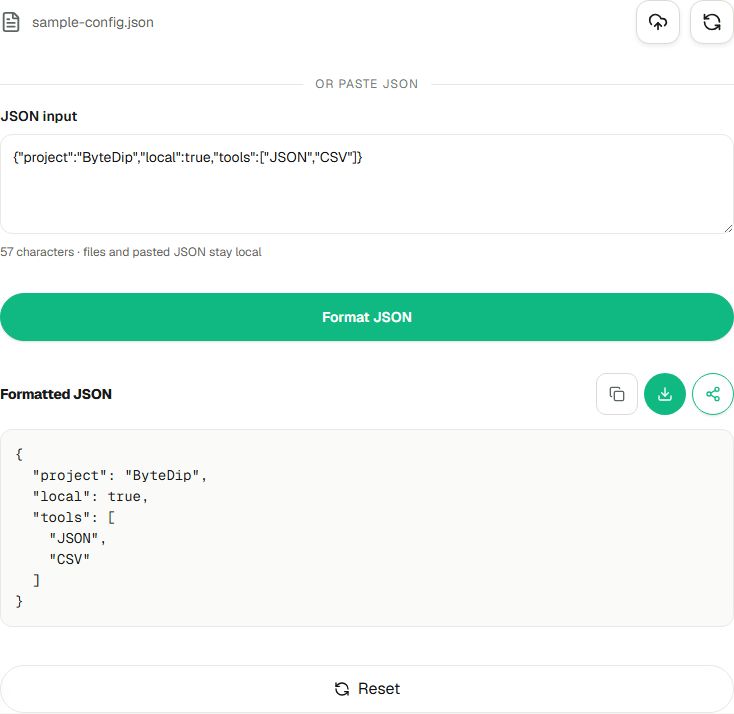Click the "JSON input" label
The width and height of the screenshot is (734, 714).
pos(39,116)
